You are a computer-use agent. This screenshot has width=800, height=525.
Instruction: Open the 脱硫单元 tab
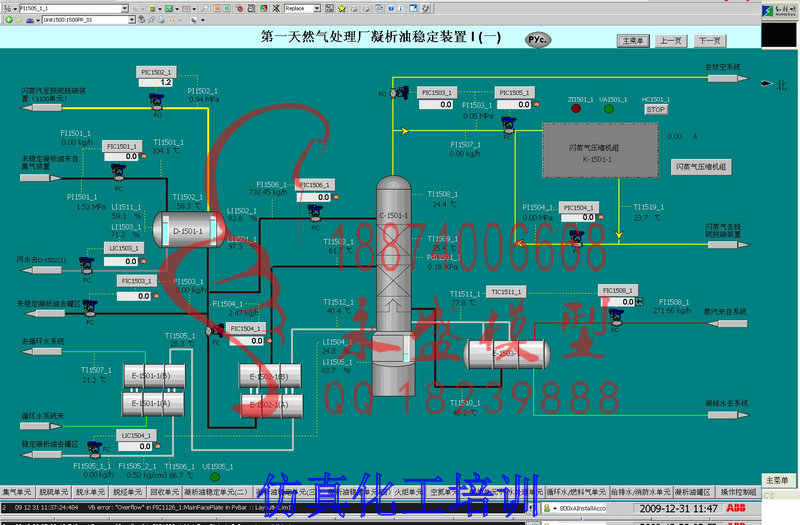(53, 492)
